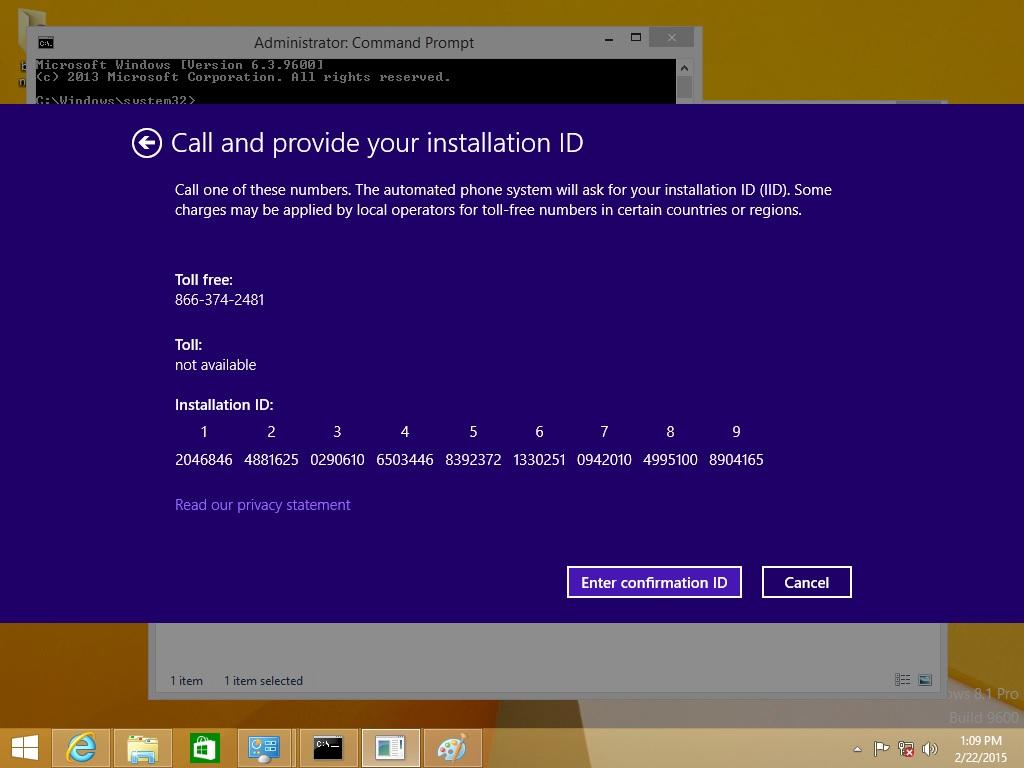Click the Command Prompt scrollbar up arrow

[684, 68]
